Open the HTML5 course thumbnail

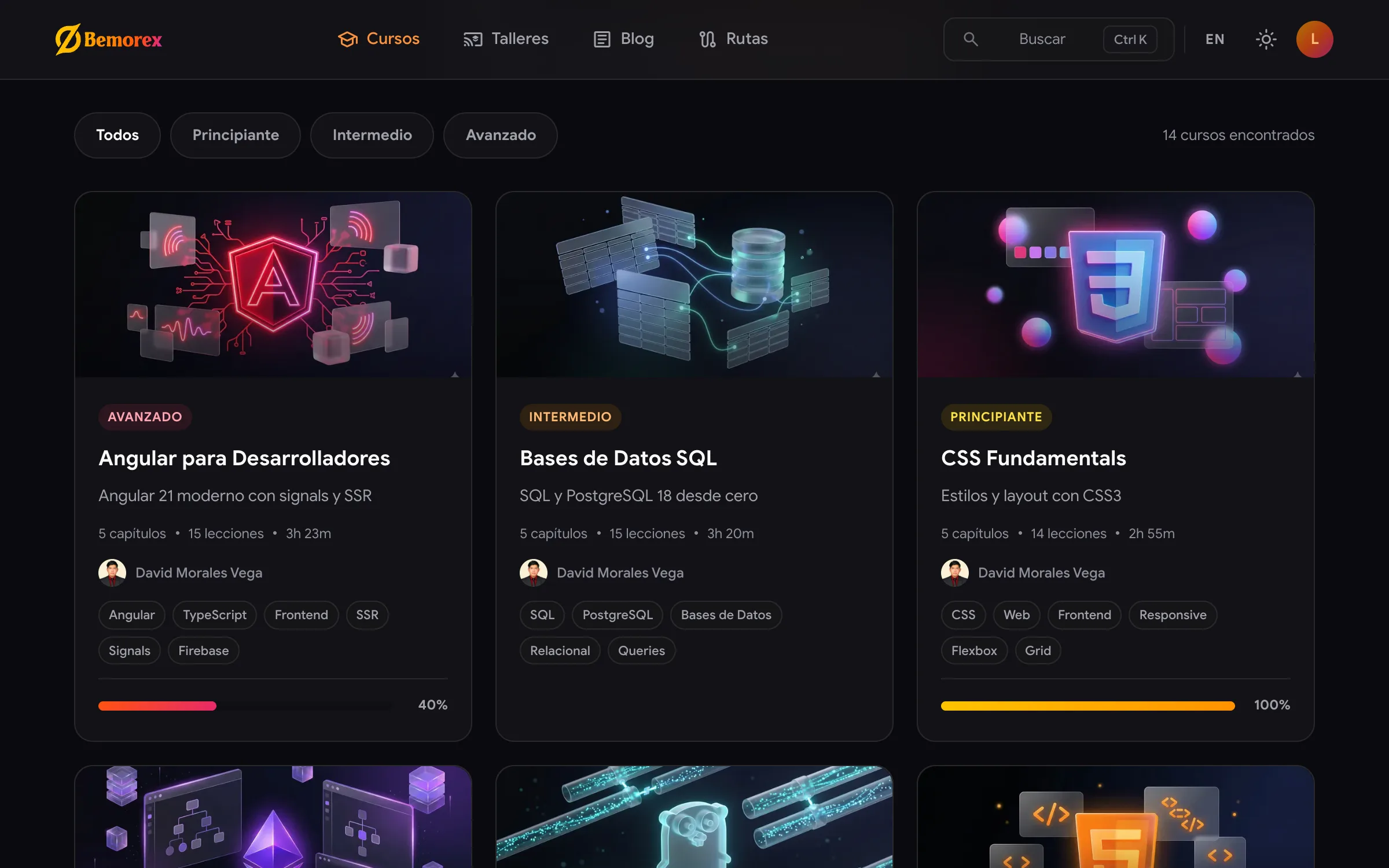tap(1116, 817)
